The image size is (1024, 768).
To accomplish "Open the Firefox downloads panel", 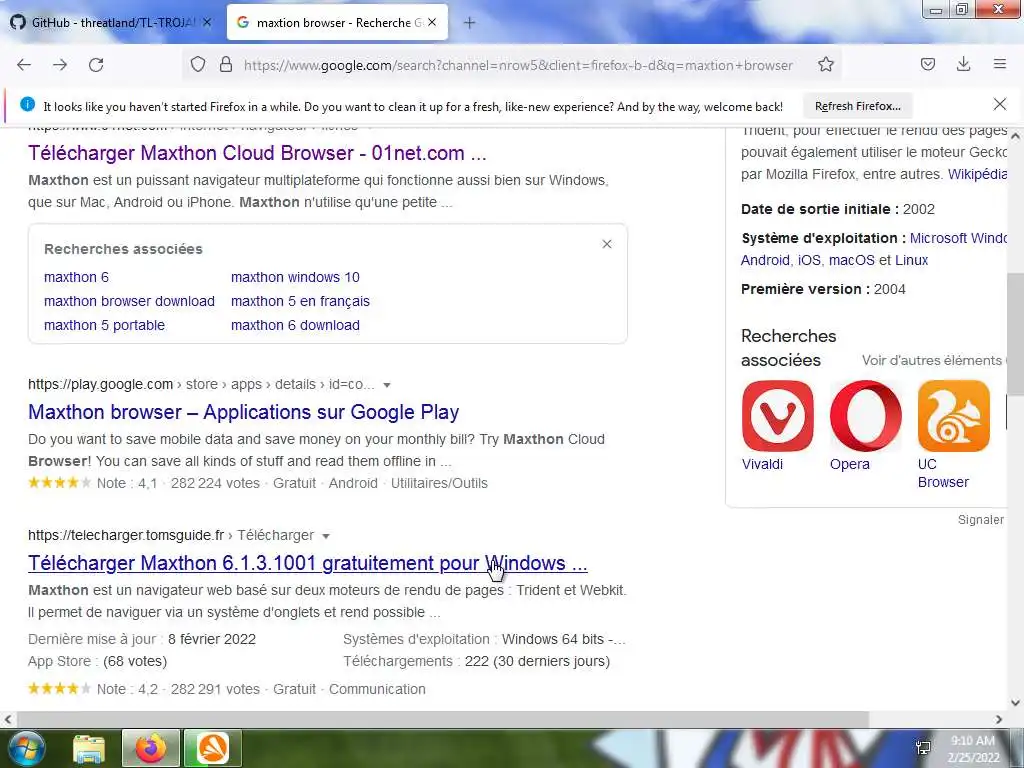I will click(963, 65).
